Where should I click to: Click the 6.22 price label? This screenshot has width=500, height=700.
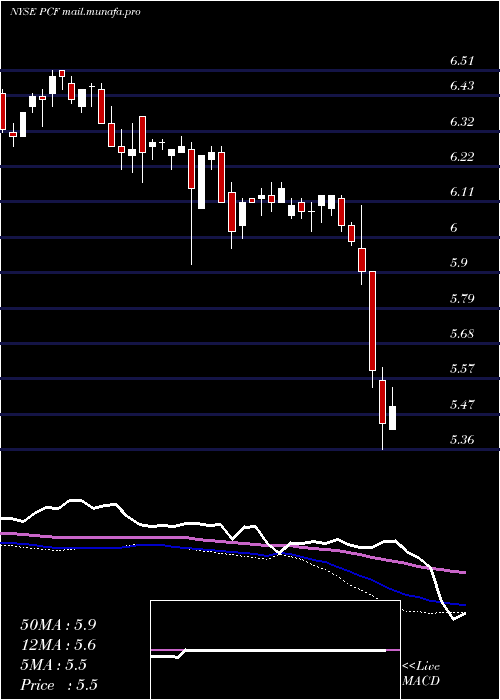pos(461,157)
